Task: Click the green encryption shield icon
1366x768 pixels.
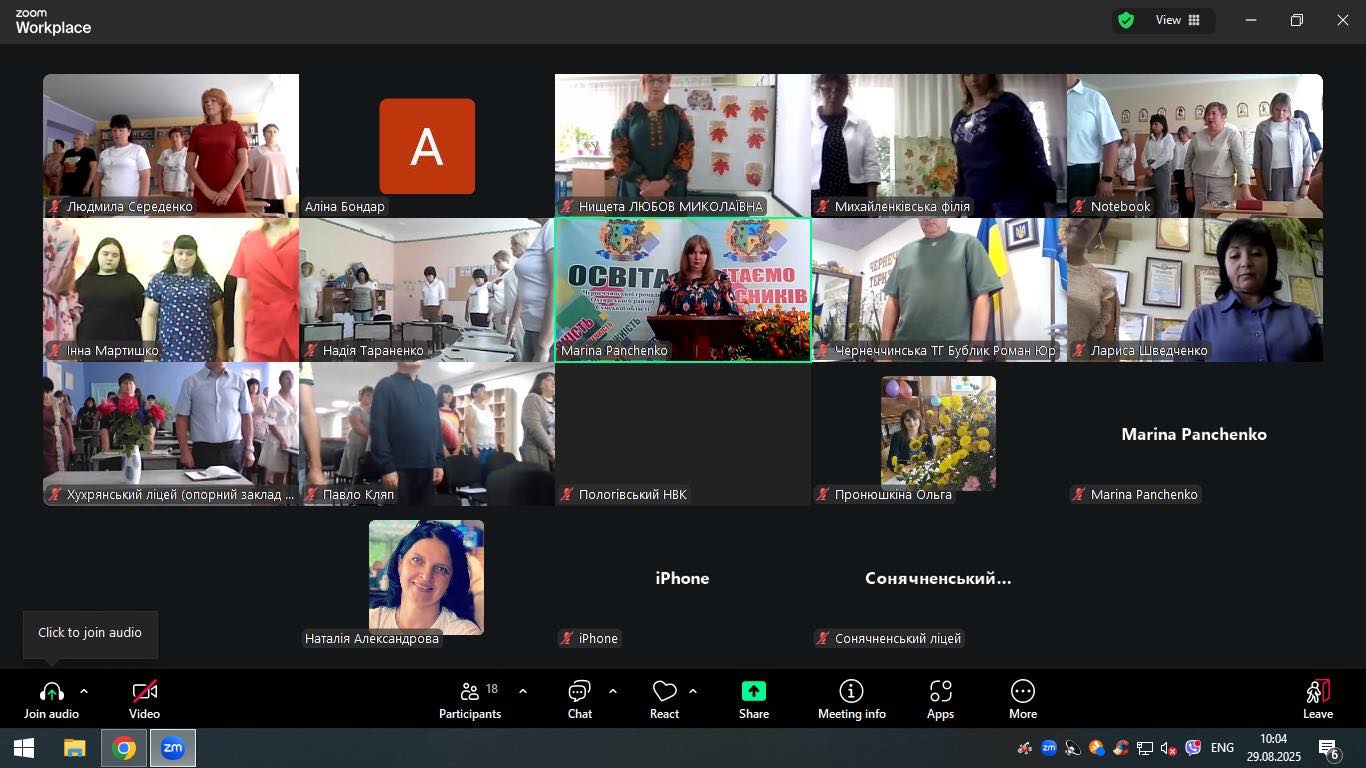Action: coord(1126,20)
